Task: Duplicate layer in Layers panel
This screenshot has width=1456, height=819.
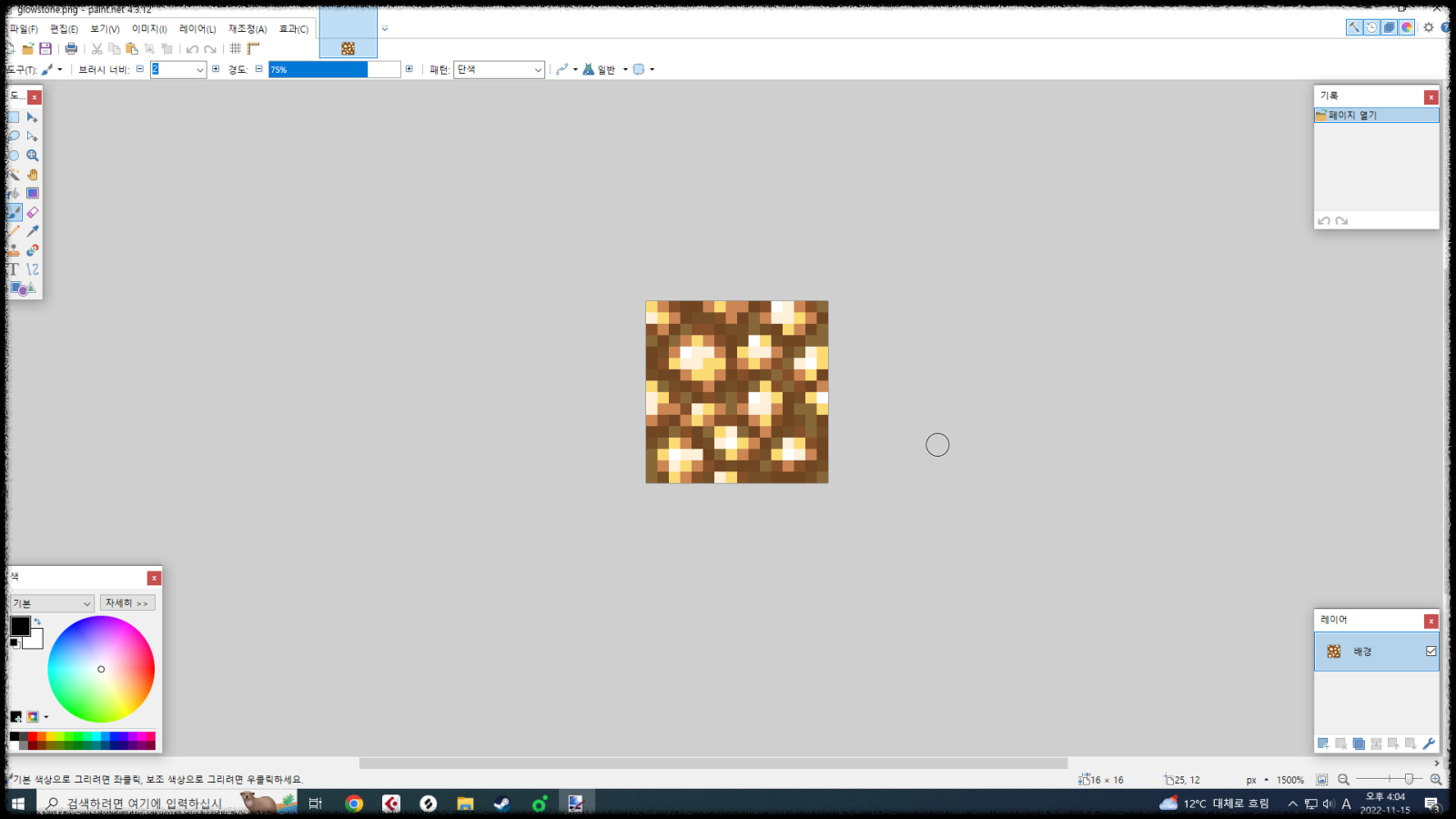Action: point(1359,743)
